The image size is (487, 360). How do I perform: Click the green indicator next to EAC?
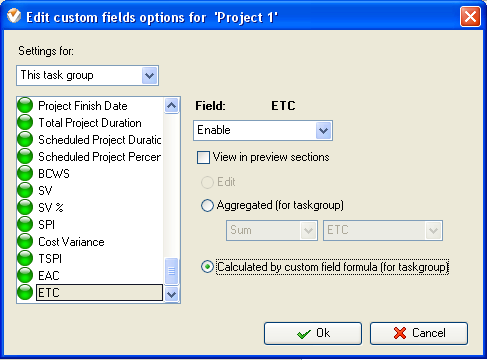(25, 275)
